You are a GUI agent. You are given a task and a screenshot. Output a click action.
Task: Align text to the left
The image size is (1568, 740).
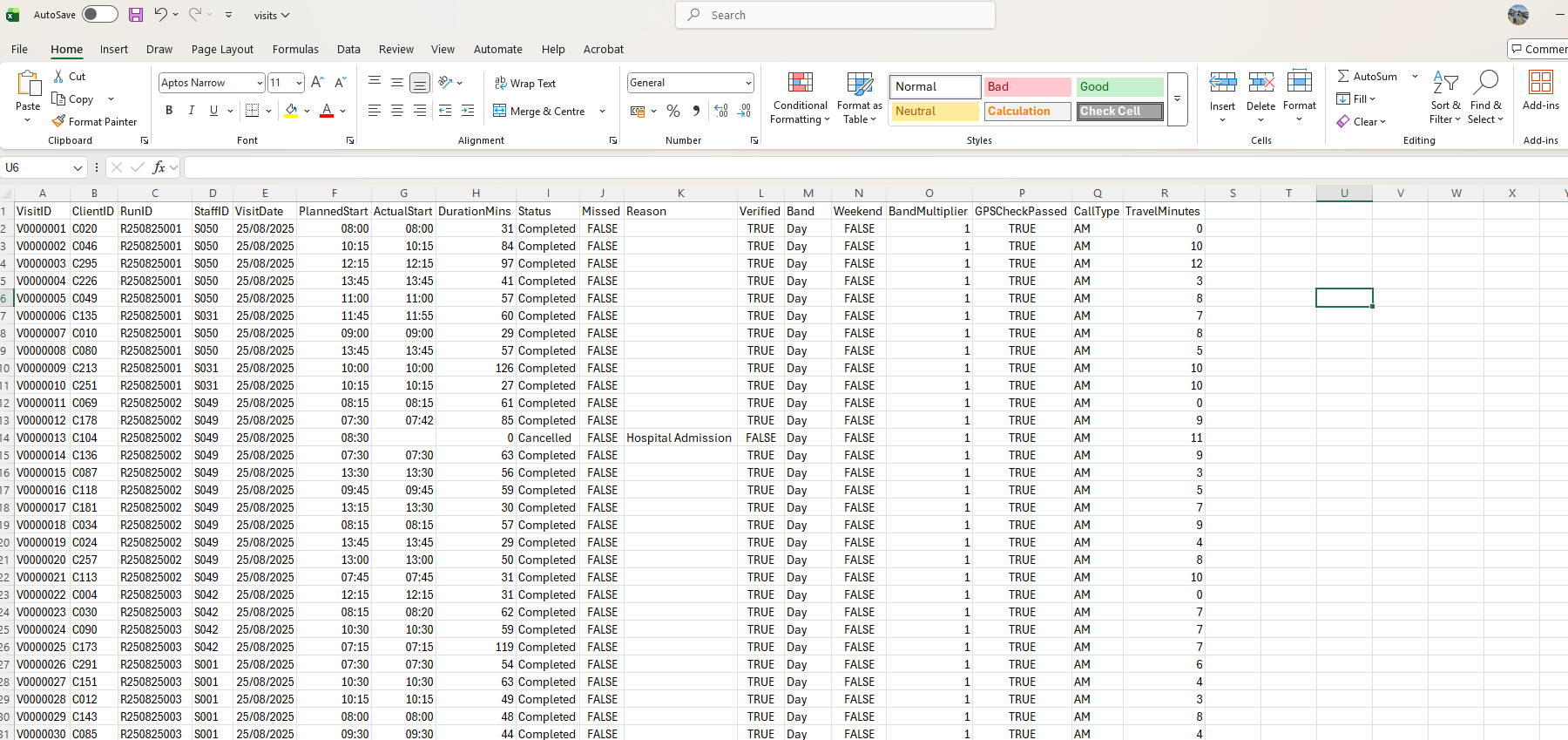375,111
